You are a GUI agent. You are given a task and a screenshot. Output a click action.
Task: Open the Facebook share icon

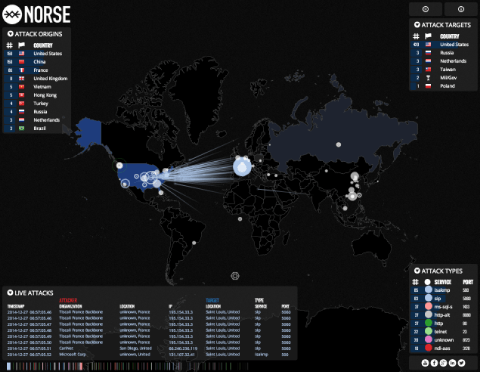[434, 363]
